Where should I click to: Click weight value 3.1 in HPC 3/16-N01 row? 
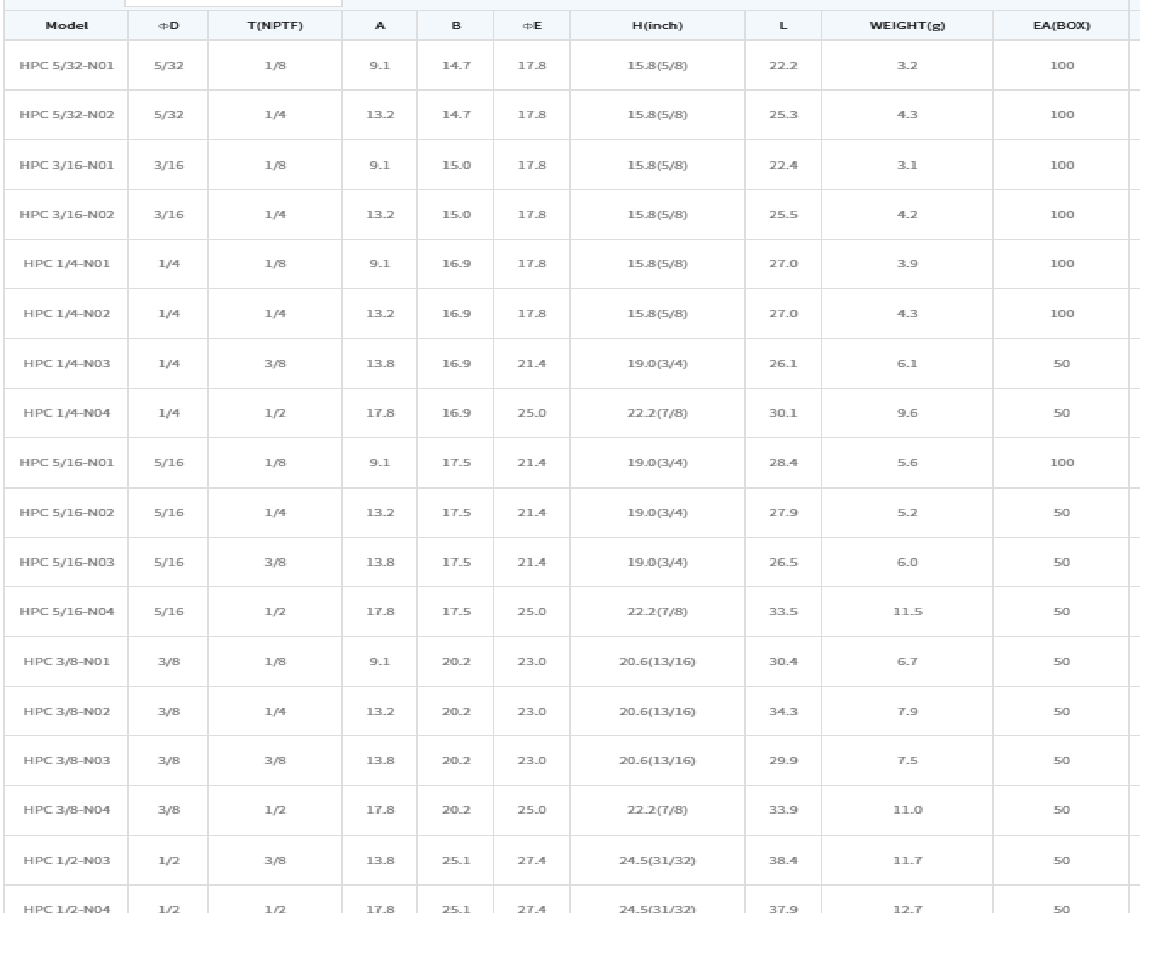click(907, 165)
